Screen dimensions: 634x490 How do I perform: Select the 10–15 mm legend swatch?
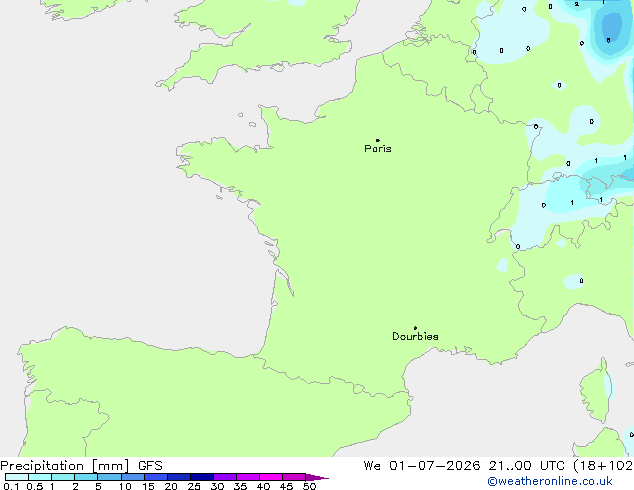pos(133,477)
